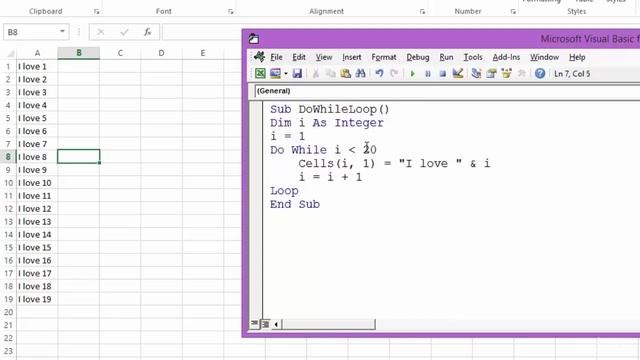640x360 pixels.
Task: Click the Excel icon left of the File menu
Action: 259,57
